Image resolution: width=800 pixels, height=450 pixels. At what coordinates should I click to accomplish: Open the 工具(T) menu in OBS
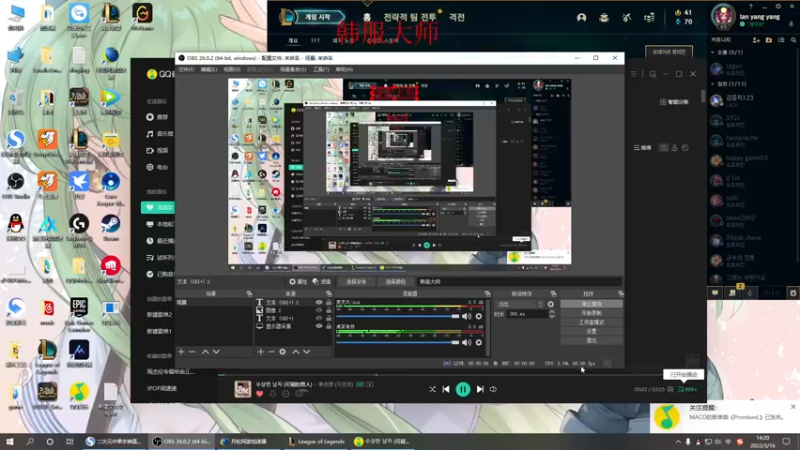321,69
